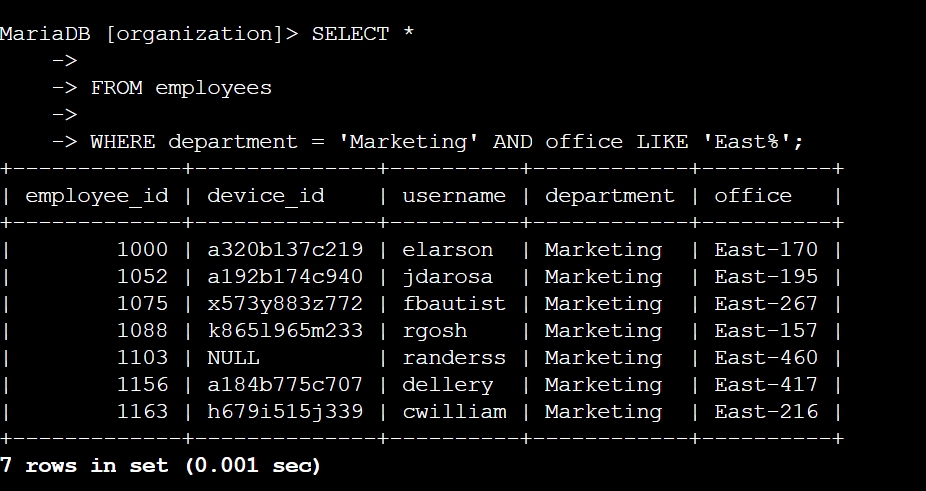
Task: Click device id a320b137c219
Action: 285,250
